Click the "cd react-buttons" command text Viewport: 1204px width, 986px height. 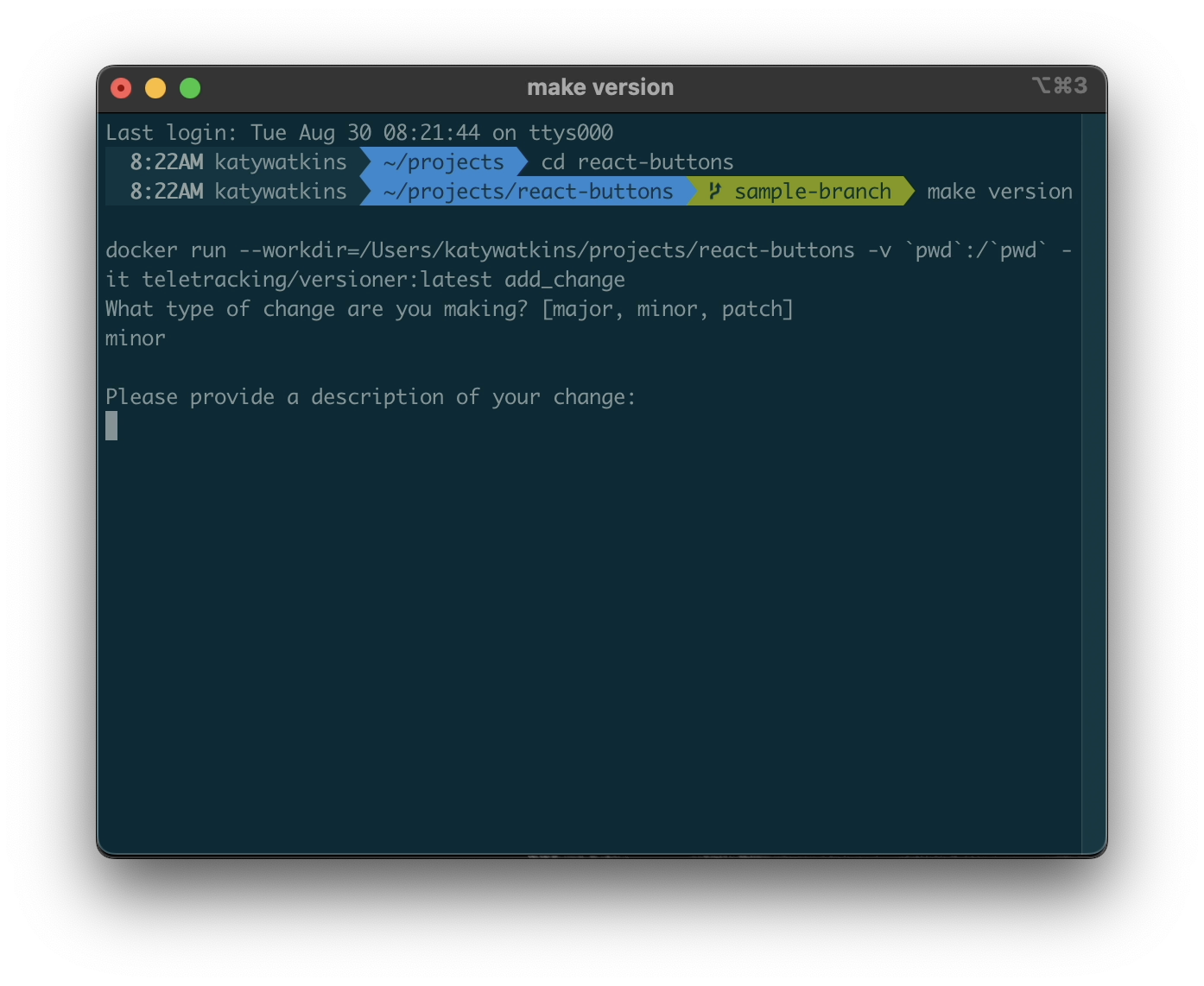point(637,161)
